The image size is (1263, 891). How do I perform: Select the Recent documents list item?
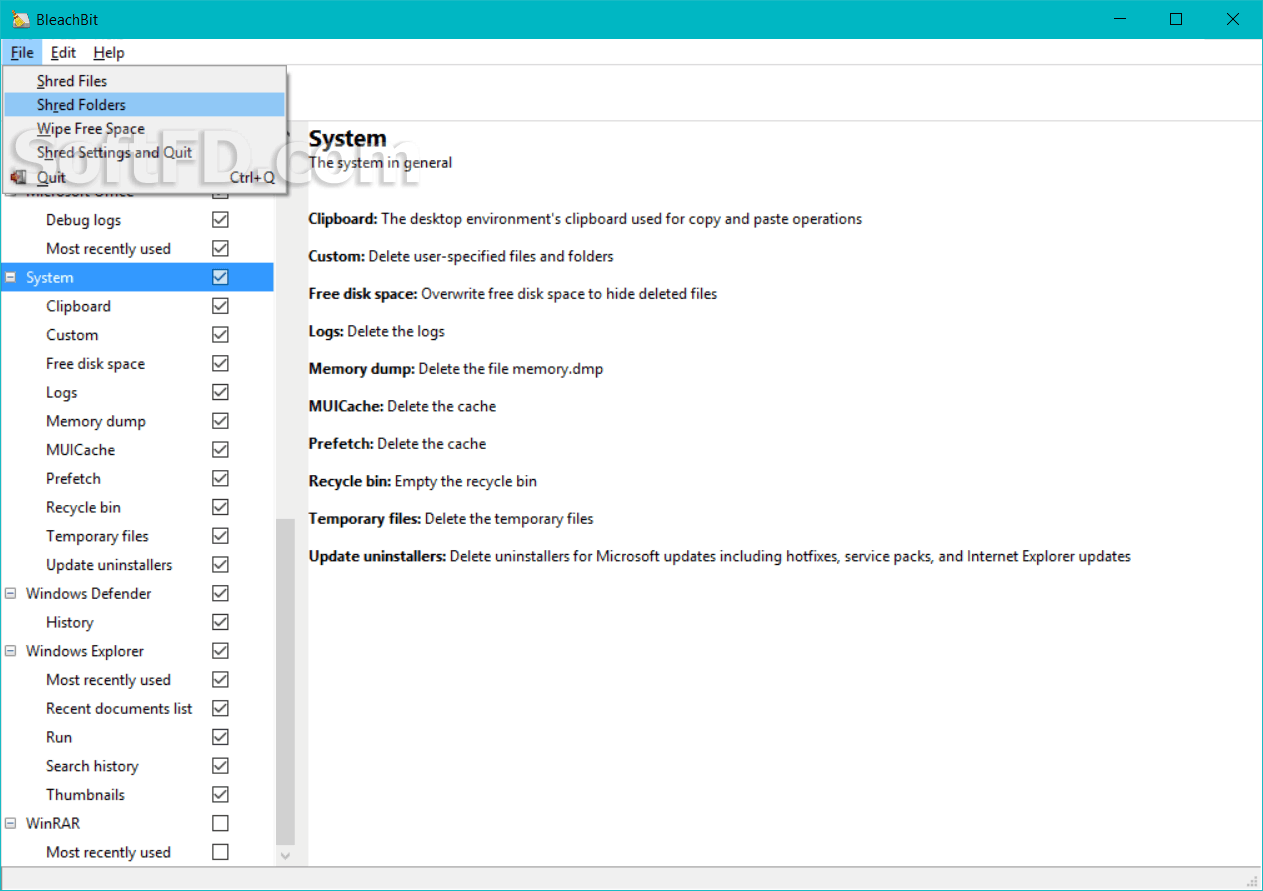coord(119,709)
